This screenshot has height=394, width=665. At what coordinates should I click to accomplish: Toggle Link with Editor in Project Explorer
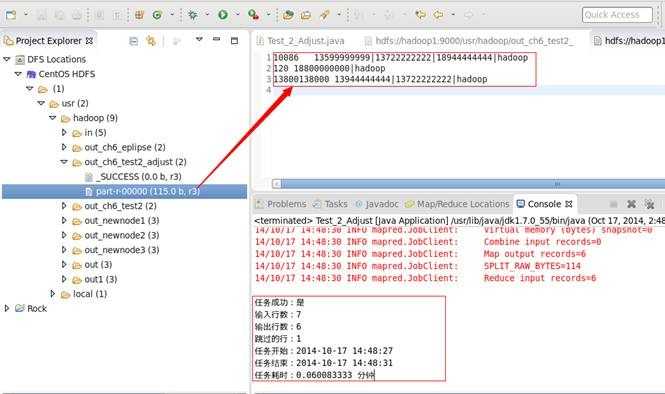pyautogui.click(x=151, y=41)
